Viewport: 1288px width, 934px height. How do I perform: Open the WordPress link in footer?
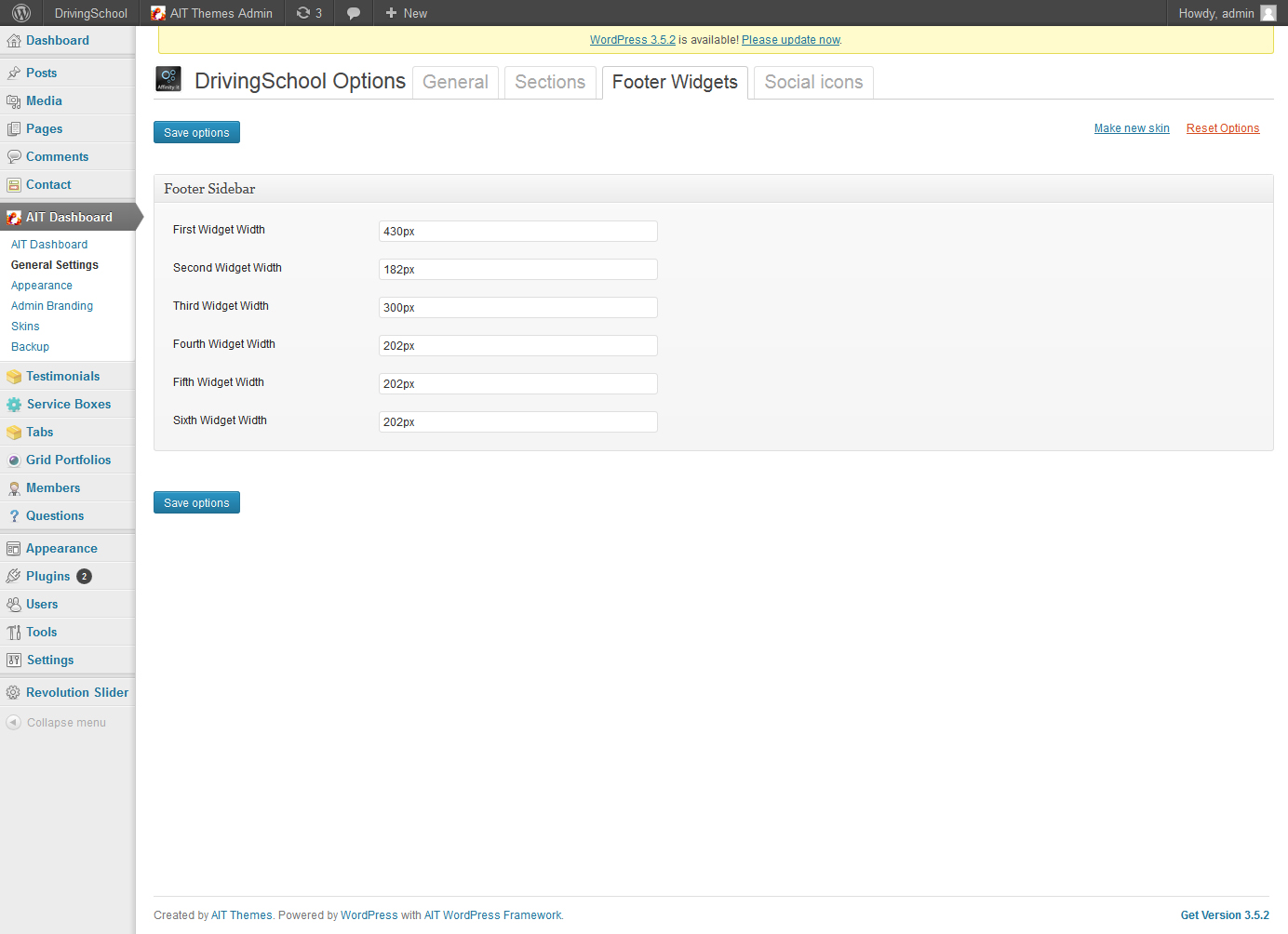tap(369, 915)
